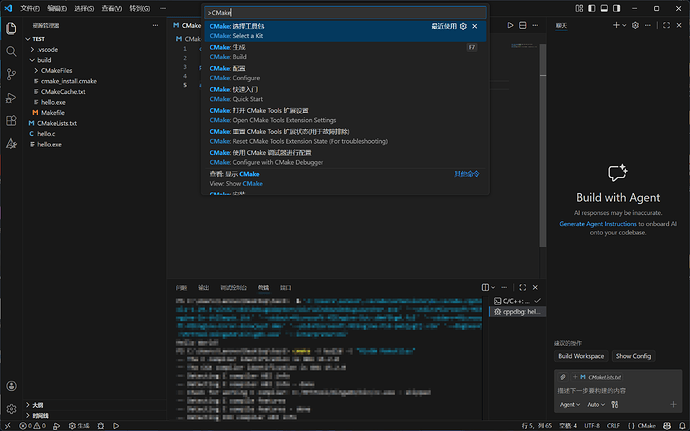Click the chat settings gear icon

635,26
